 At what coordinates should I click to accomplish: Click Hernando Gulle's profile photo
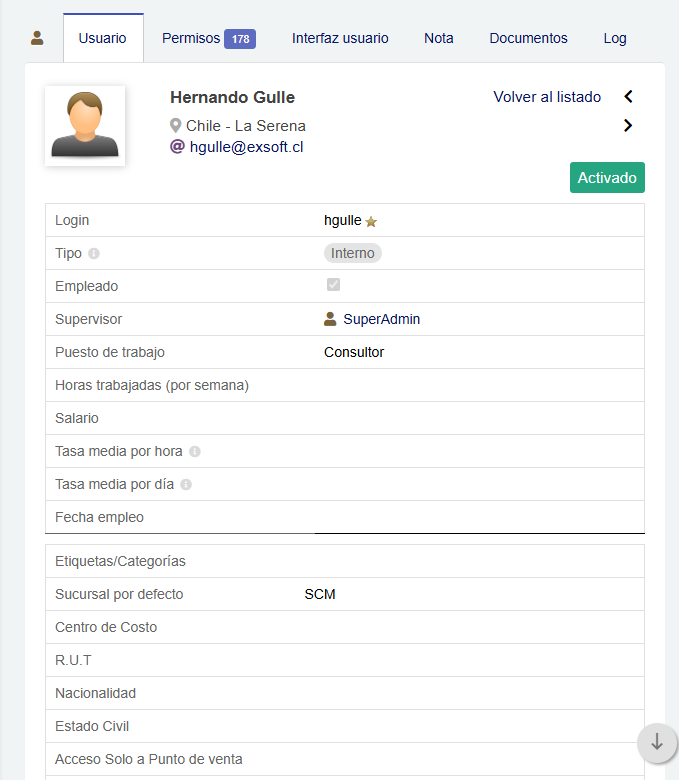click(85, 125)
